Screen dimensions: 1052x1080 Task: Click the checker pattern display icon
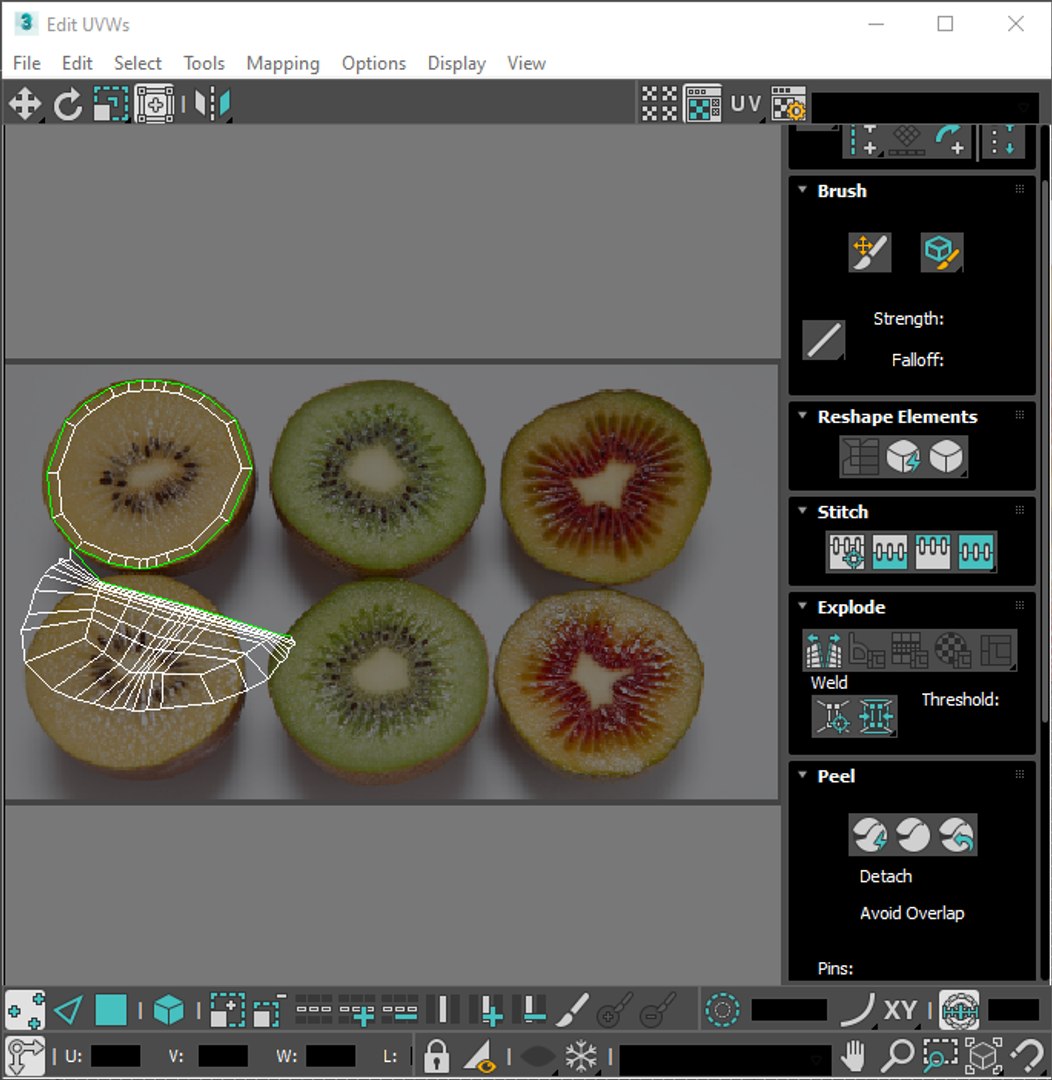[659, 104]
